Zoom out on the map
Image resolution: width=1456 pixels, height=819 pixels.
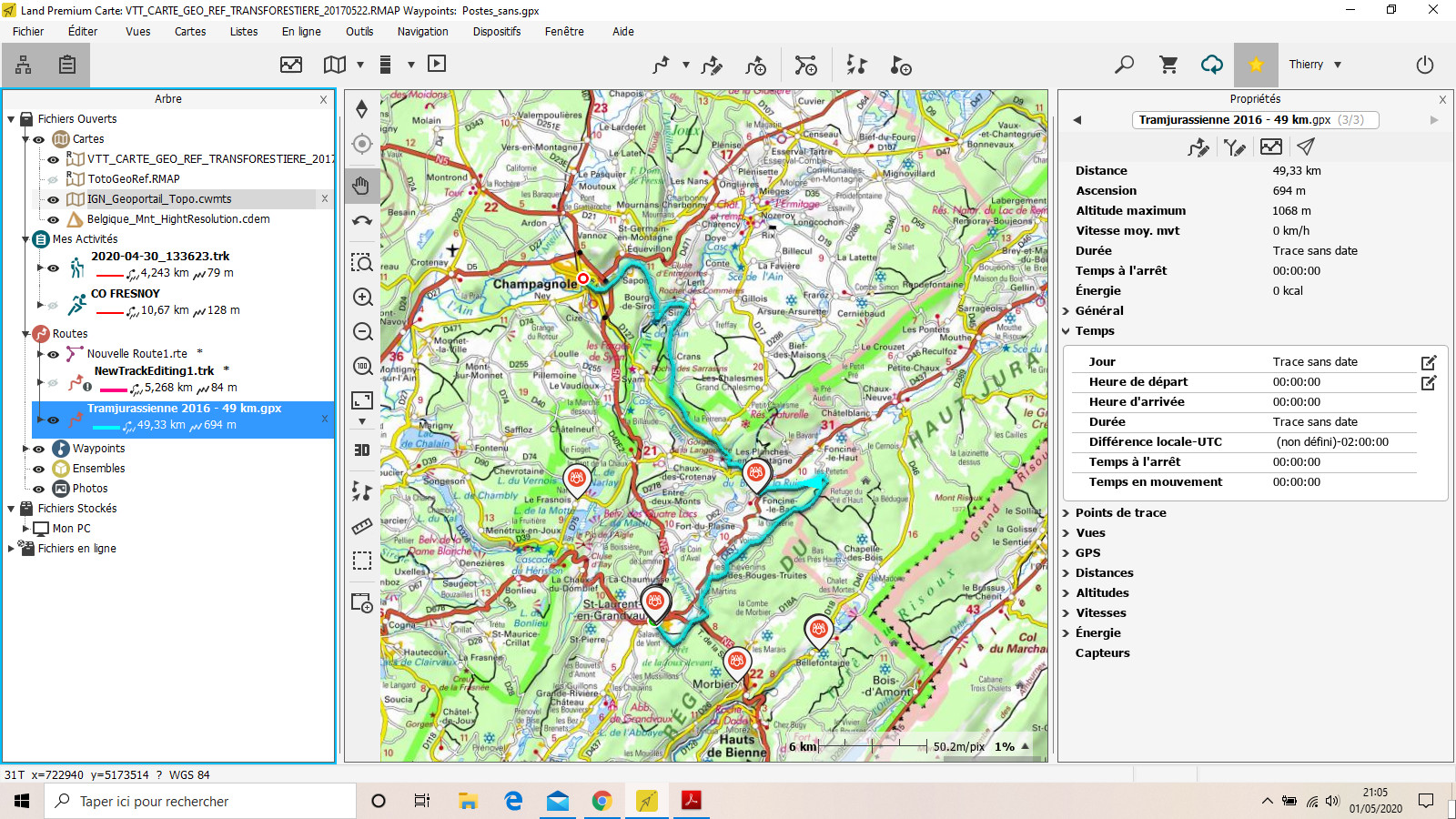click(x=362, y=331)
